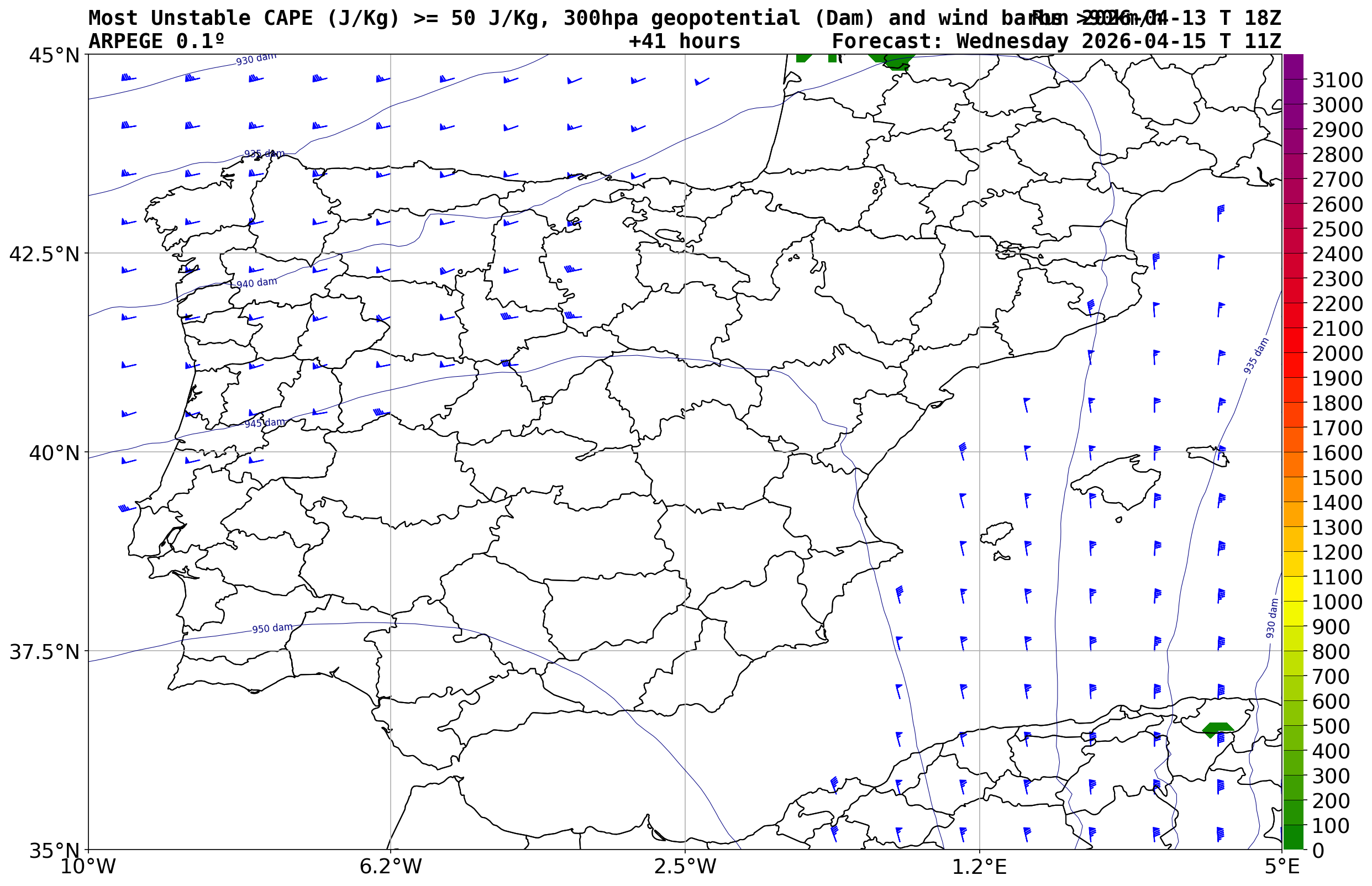
Task: Click the '950 dam' contour label
Action: pos(272,628)
